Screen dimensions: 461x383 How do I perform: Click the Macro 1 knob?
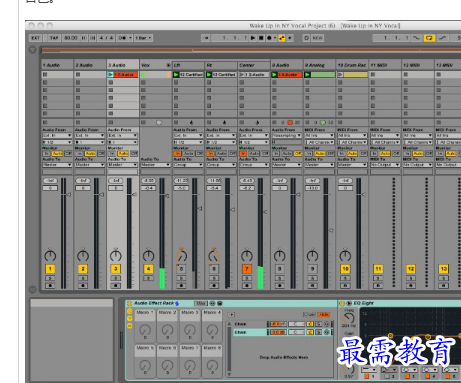(145, 331)
